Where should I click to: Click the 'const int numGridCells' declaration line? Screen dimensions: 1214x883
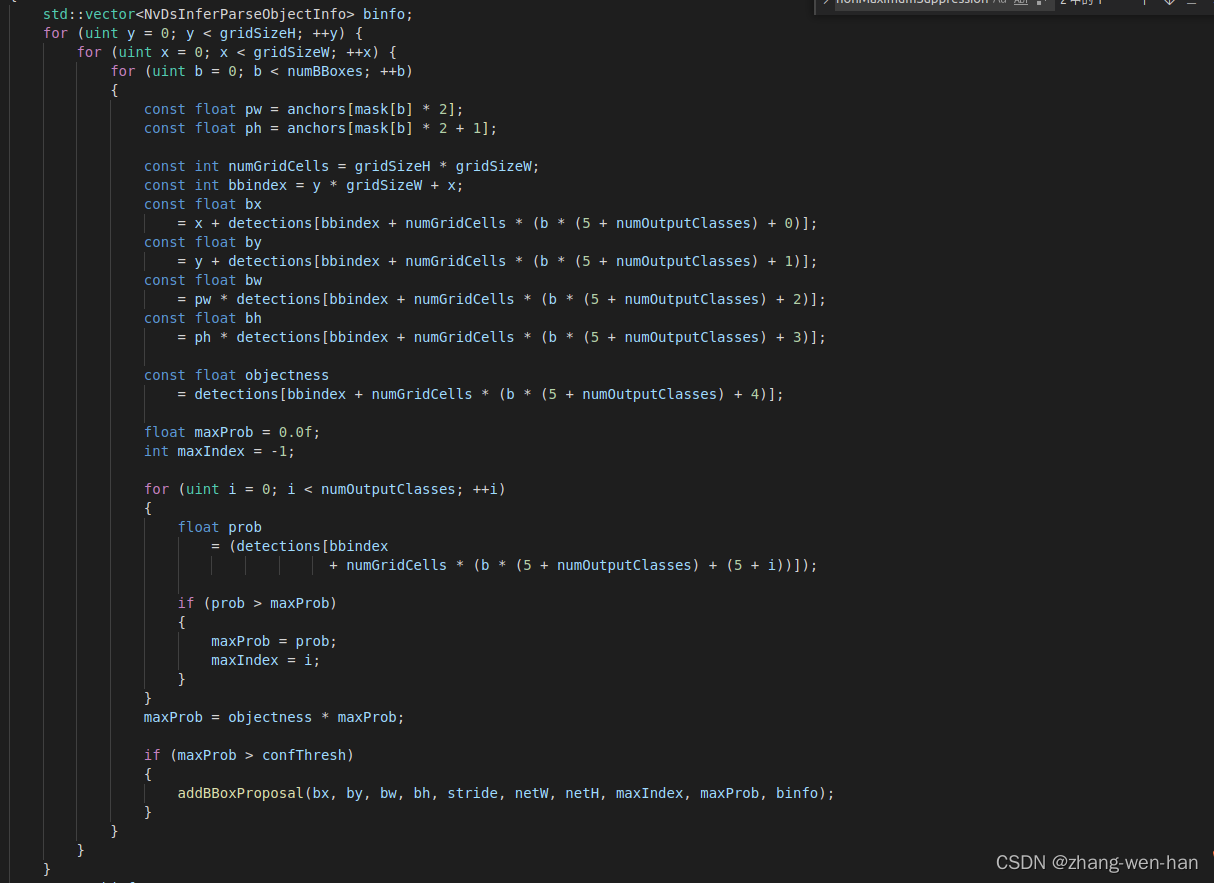click(x=342, y=166)
